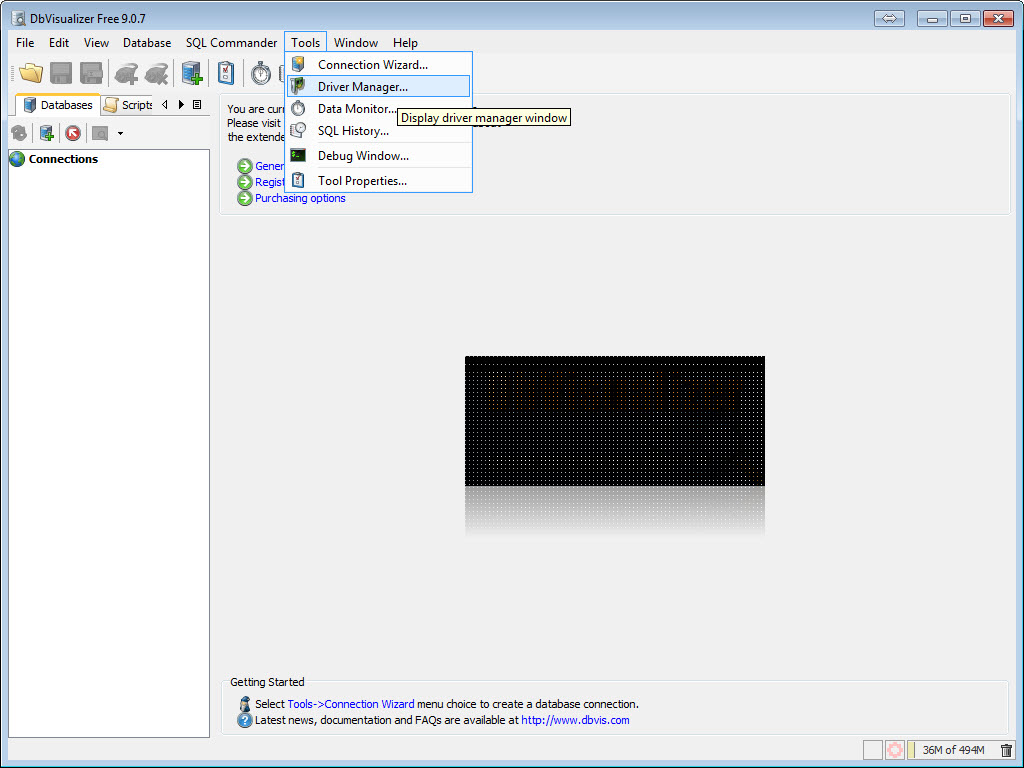Click the right tab scroll arrow
Image resolution: width=1024 pixels, height=768 pixels.
(x=181, y=104)
